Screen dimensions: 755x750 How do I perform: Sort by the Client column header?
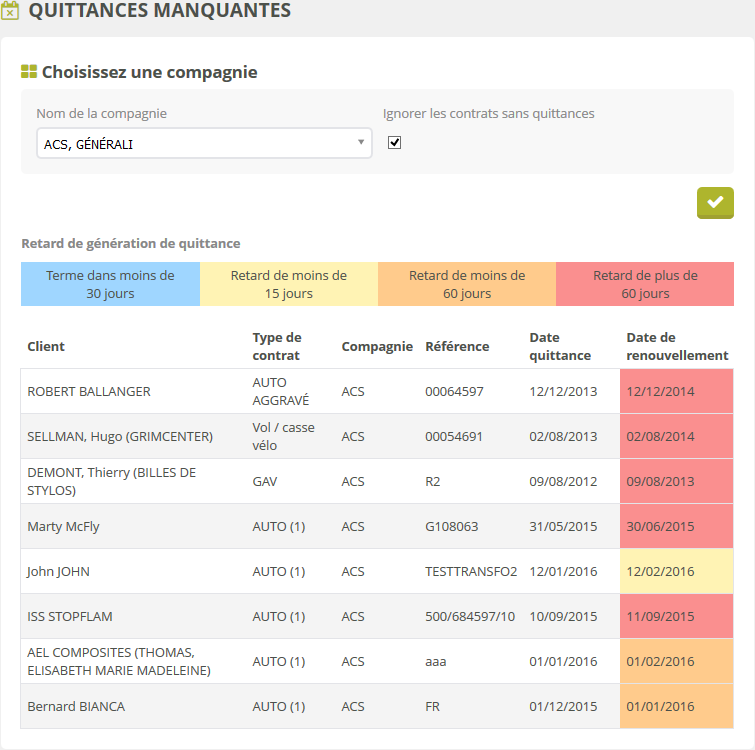click(x=46, y=346)
